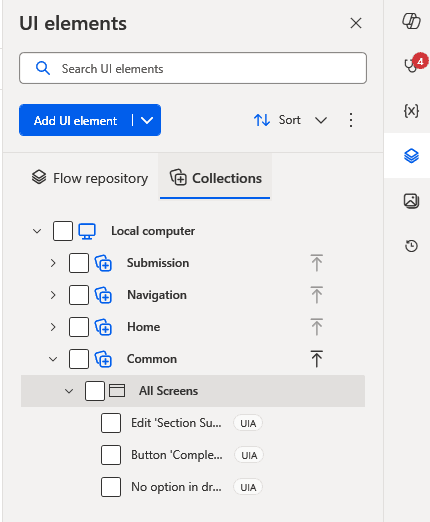Collapse the All Screens node
Screen dimensions: 430x522
pos(69,391)
